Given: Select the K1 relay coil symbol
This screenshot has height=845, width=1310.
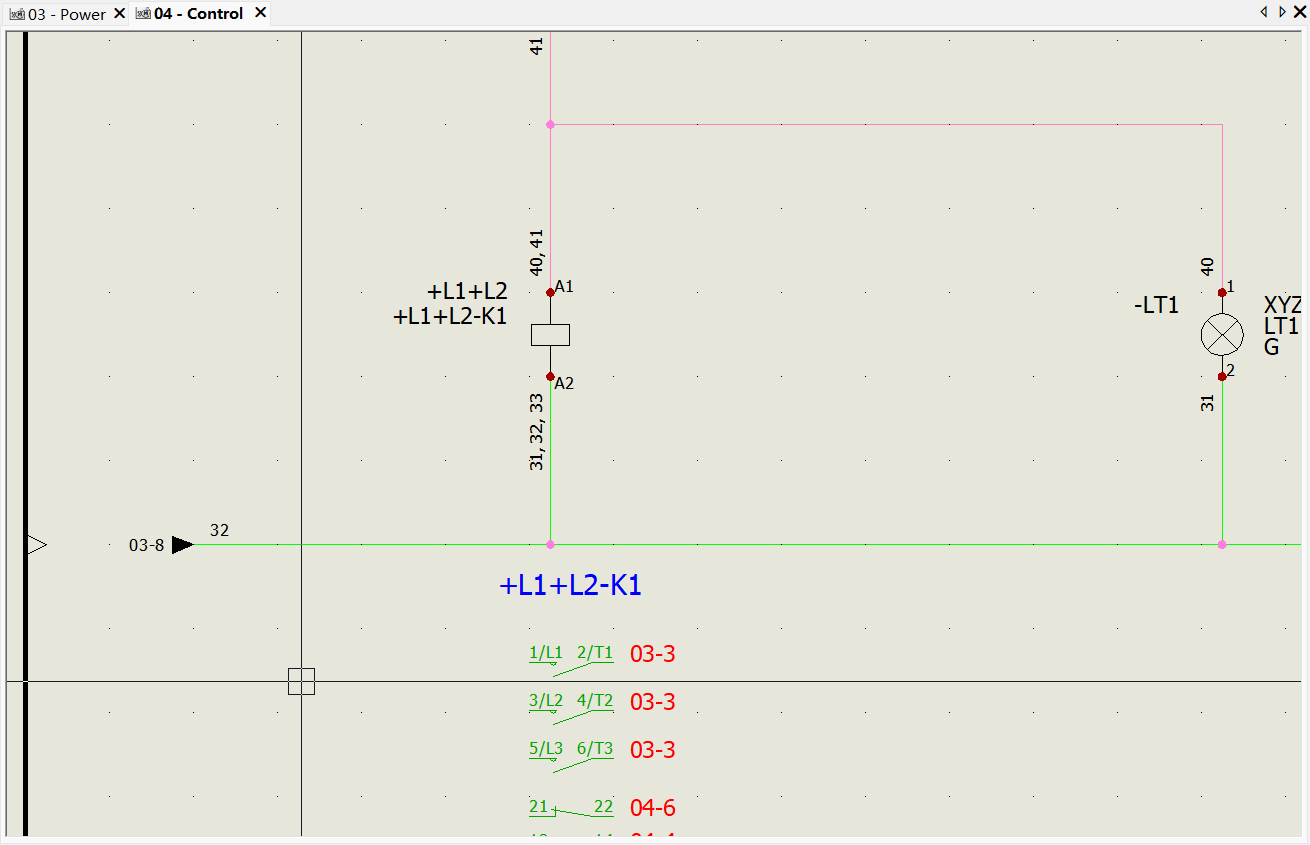Looking at the screenshot, I should [x=550, y=335].
